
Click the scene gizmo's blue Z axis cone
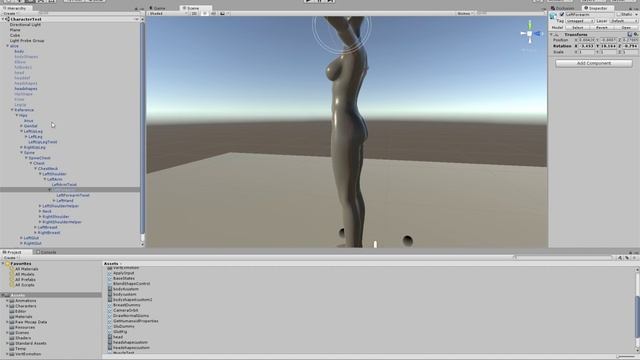tap(538, 34)
